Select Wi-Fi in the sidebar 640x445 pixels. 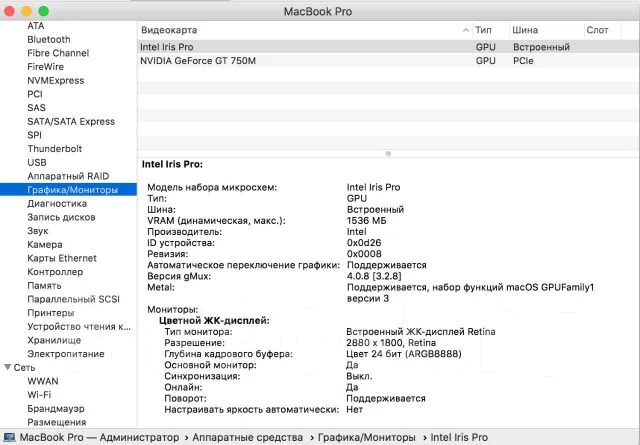39,395
